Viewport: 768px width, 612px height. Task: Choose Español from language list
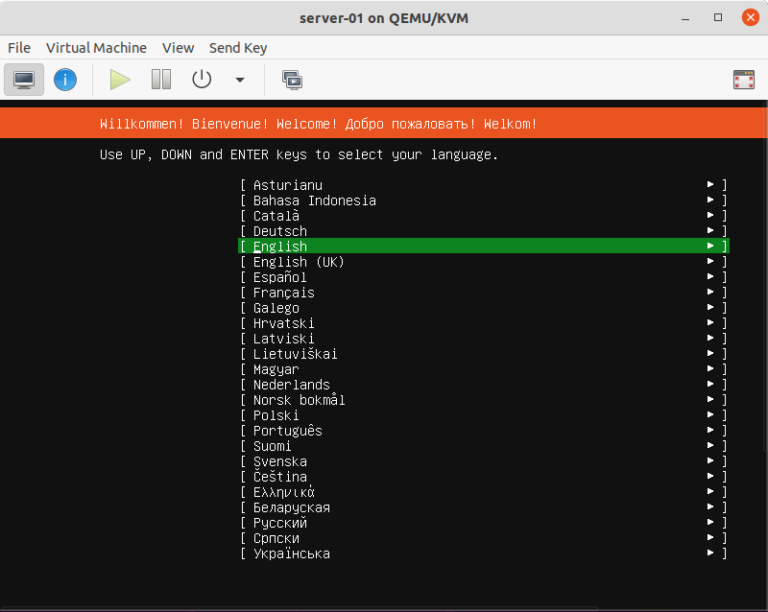pyautogui.click(x=483, y=277)
